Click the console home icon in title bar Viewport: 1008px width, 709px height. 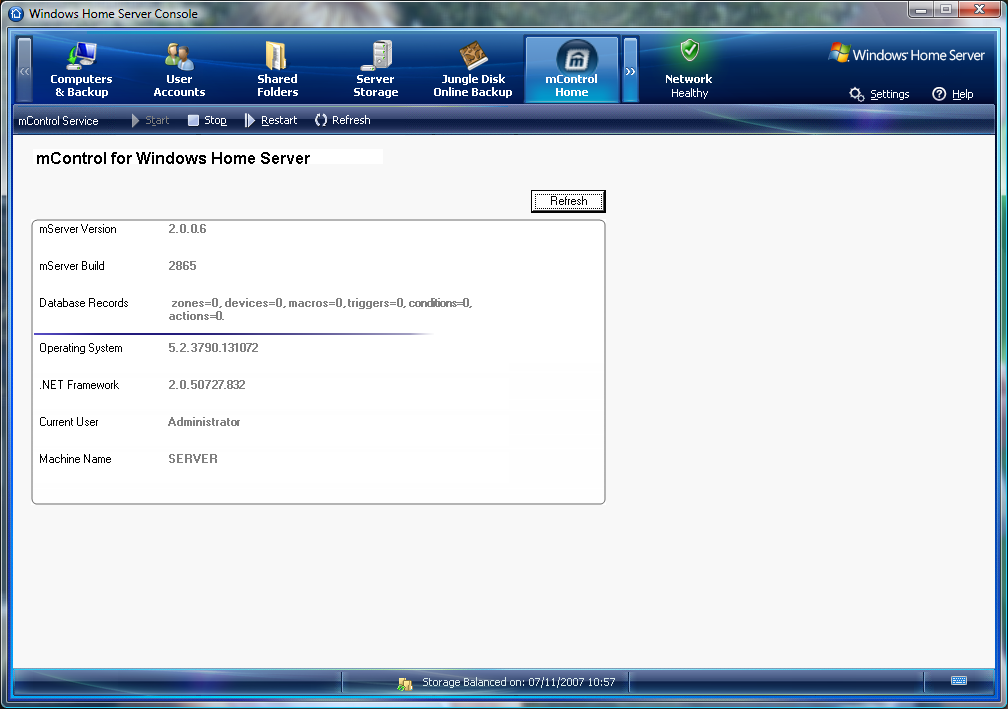17,13
